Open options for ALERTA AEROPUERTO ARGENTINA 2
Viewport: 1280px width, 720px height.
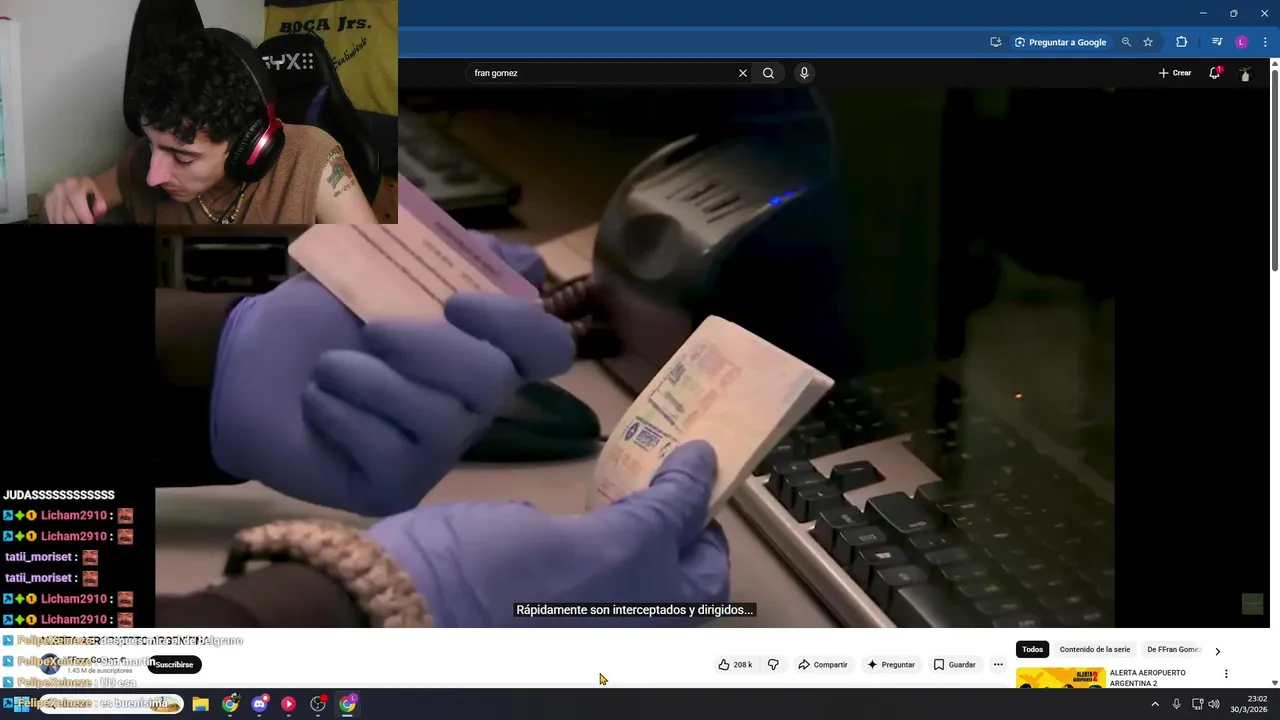[1226, 674]
